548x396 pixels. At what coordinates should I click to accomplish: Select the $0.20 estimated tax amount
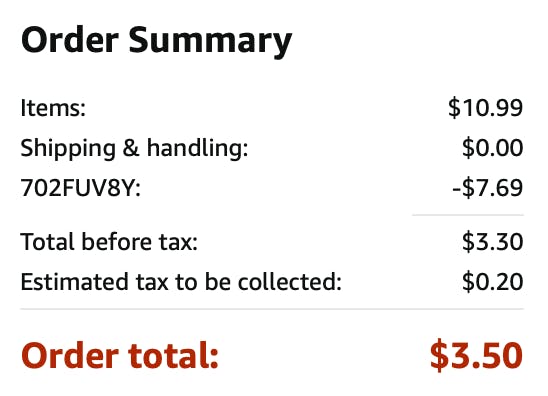point(492,282)
